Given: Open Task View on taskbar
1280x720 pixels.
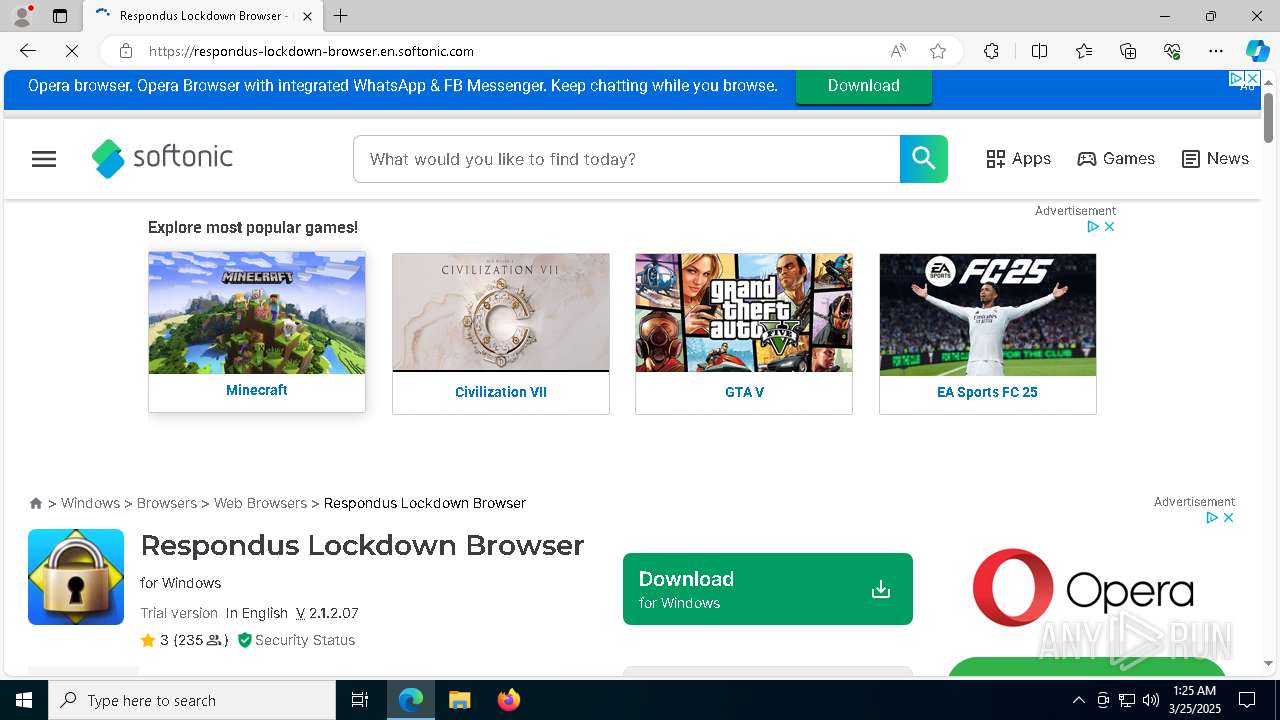Looking at the screenshot, I should (360, 700).
